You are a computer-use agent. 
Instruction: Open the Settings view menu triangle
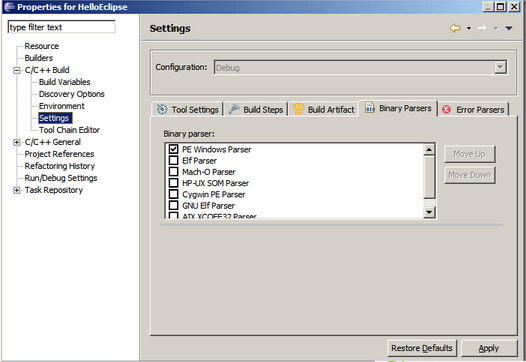point(509,28)
